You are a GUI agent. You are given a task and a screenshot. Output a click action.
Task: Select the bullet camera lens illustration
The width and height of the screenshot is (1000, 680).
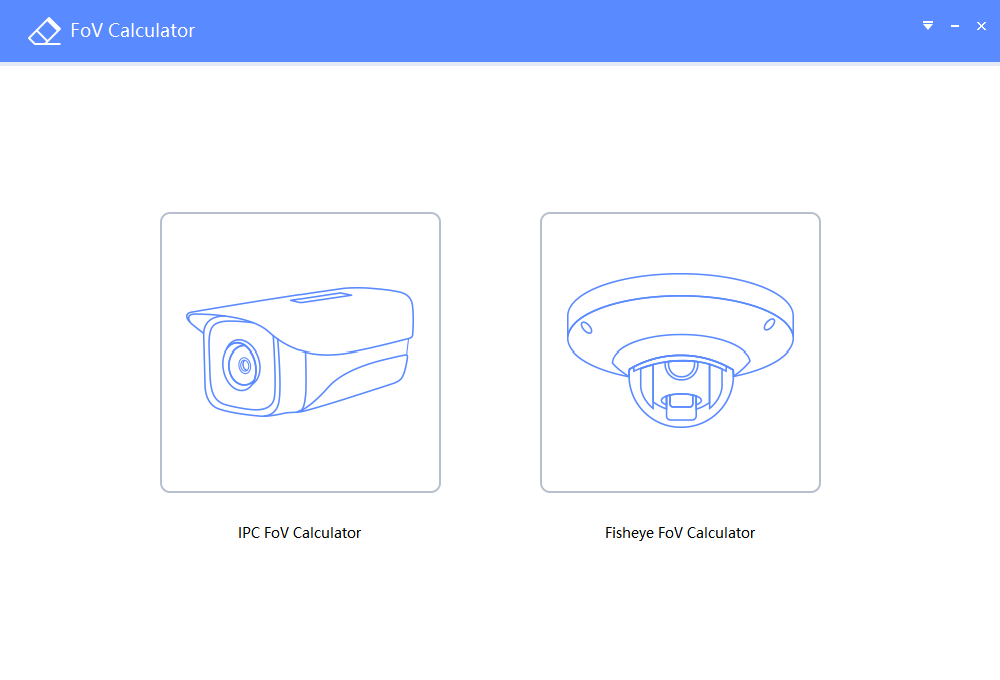point(242,365)
